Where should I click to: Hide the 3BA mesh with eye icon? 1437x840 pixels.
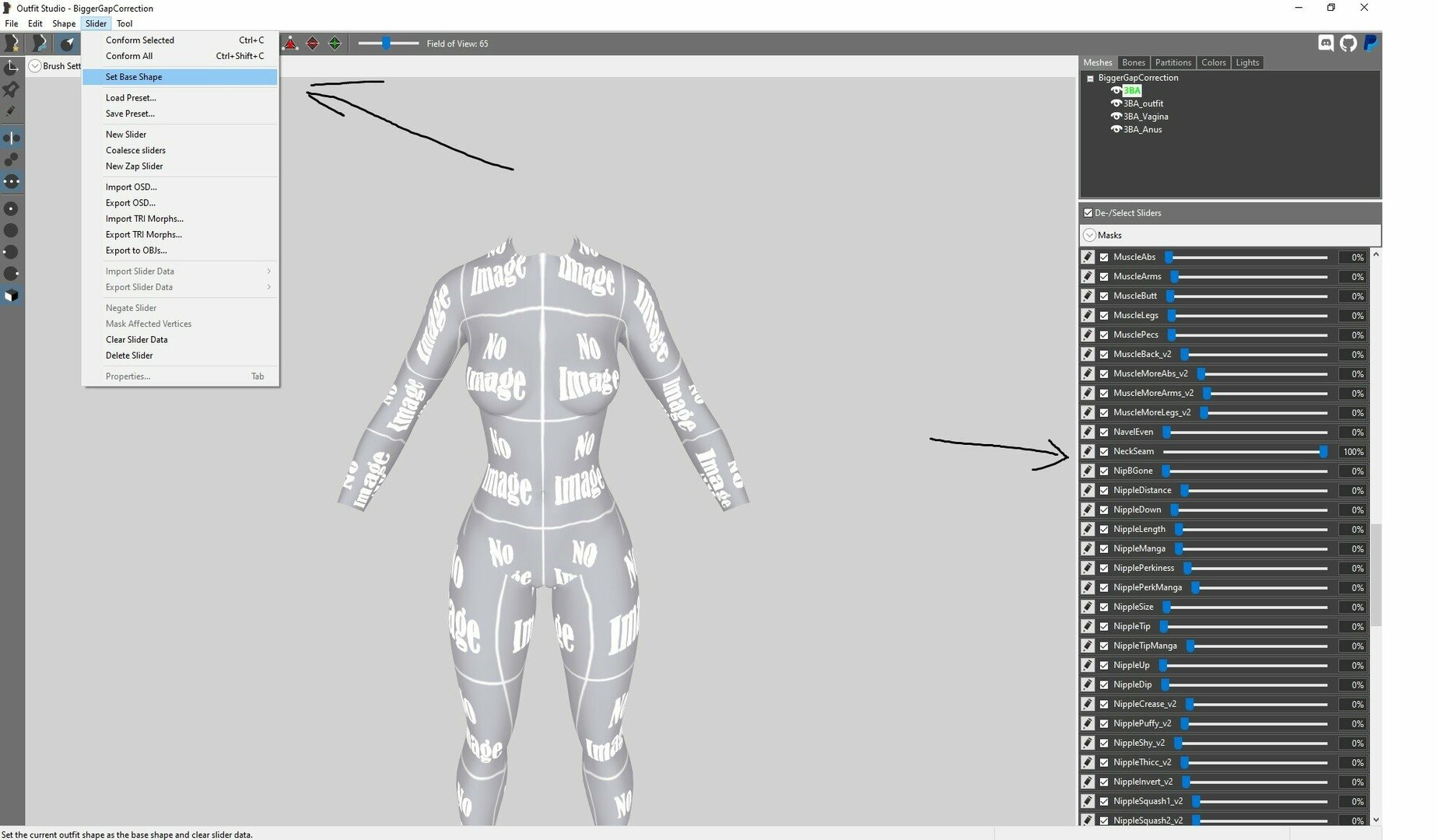coord(1116,90)
